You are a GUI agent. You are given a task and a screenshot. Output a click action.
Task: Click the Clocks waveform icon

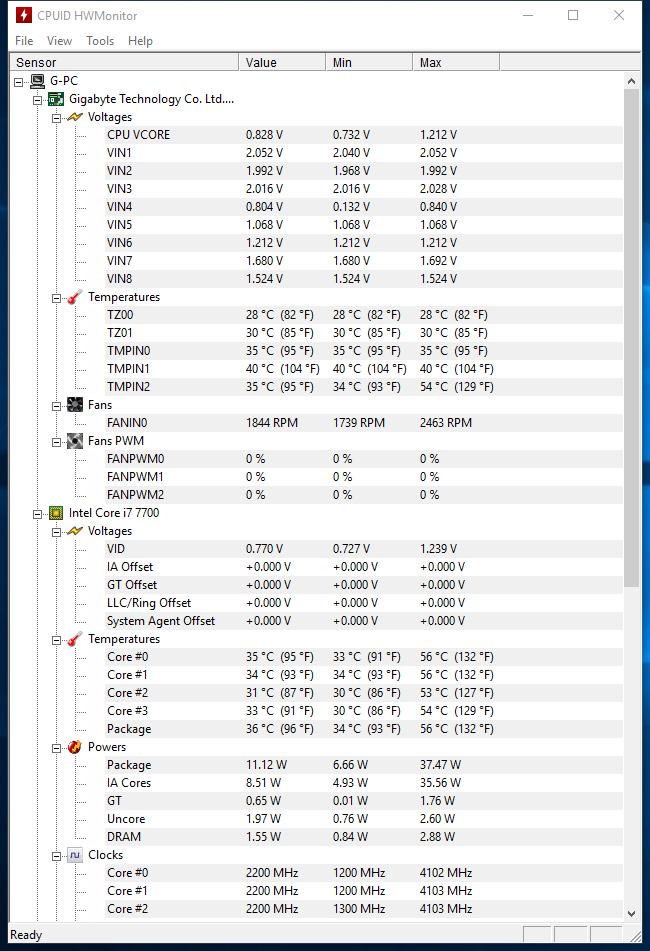click(x=75, y=855)
